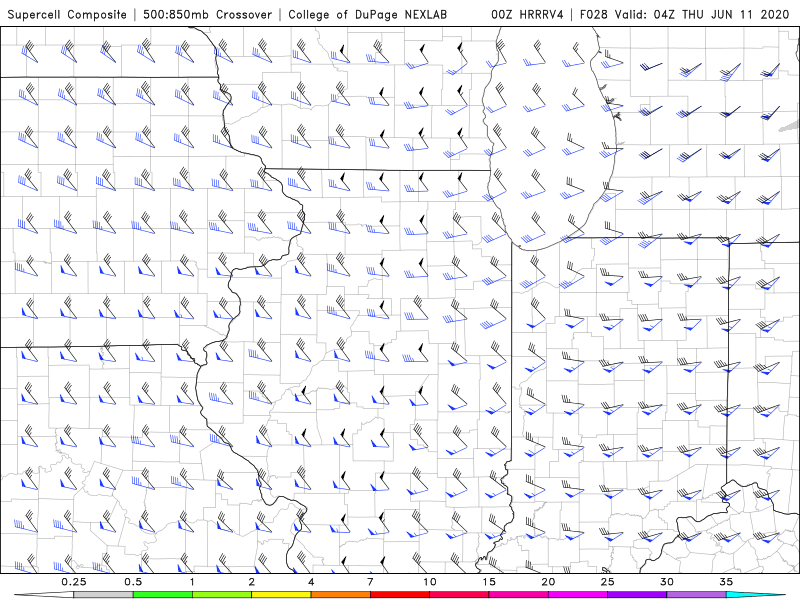Click the '25' legend value
The image size is (800, 600).
[x=608, y=582]
